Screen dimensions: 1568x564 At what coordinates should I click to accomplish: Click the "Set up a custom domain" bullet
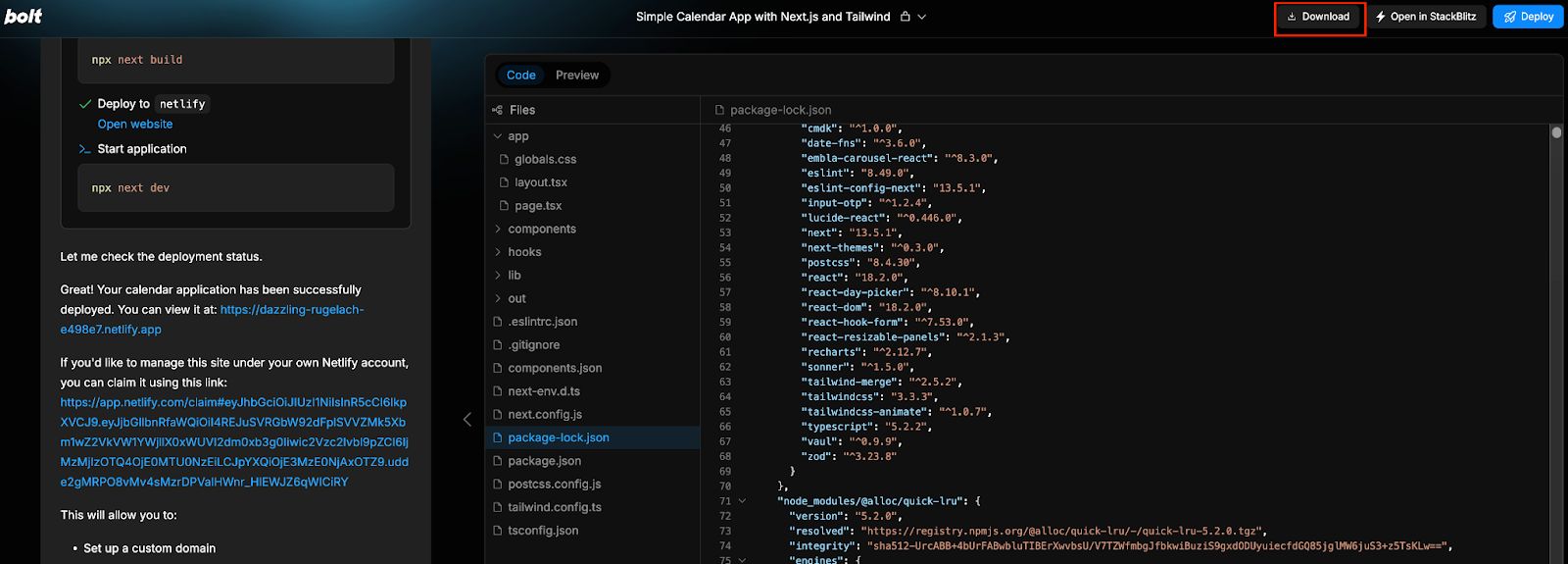149,548
